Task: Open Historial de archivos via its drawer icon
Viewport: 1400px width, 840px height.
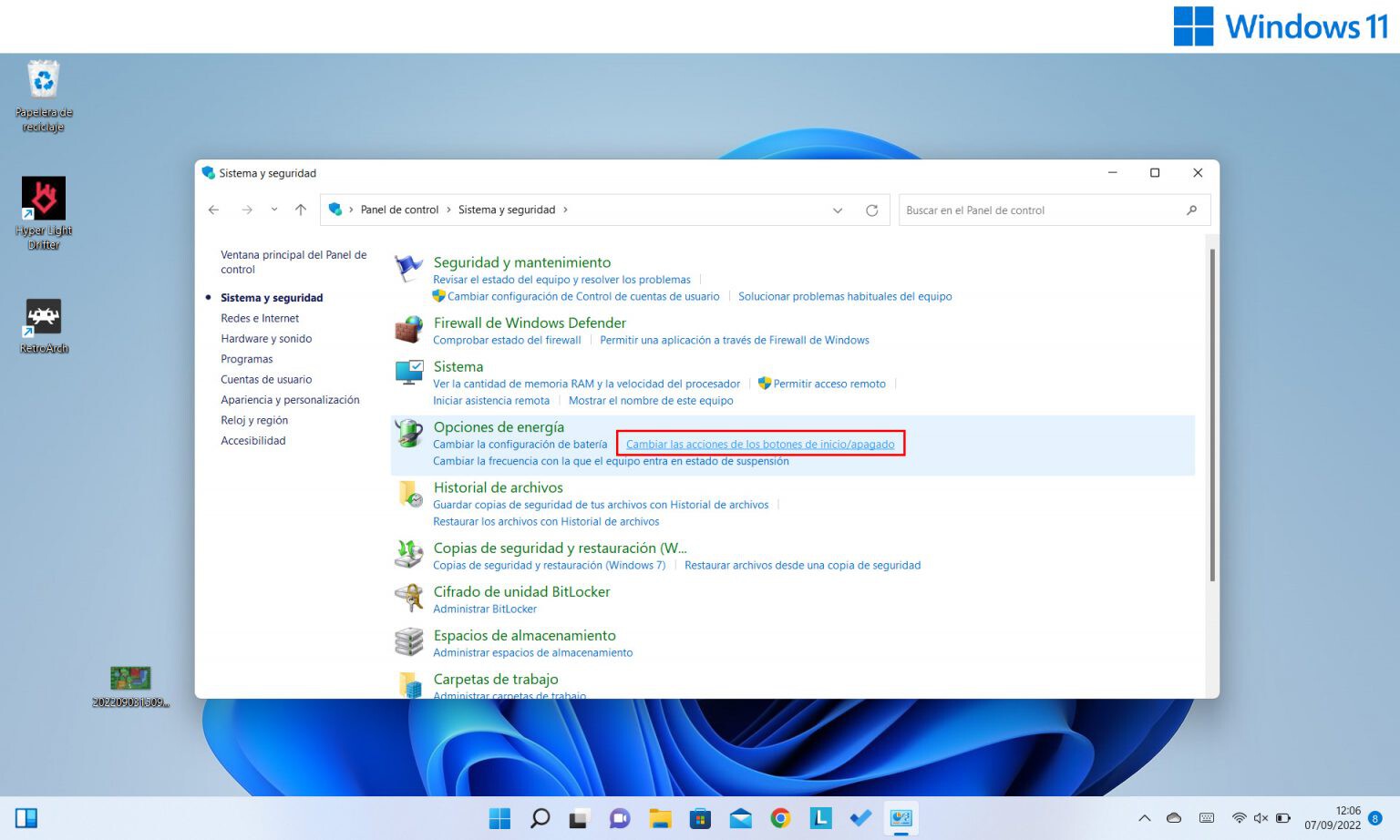Action: click(x=407, y=495)
